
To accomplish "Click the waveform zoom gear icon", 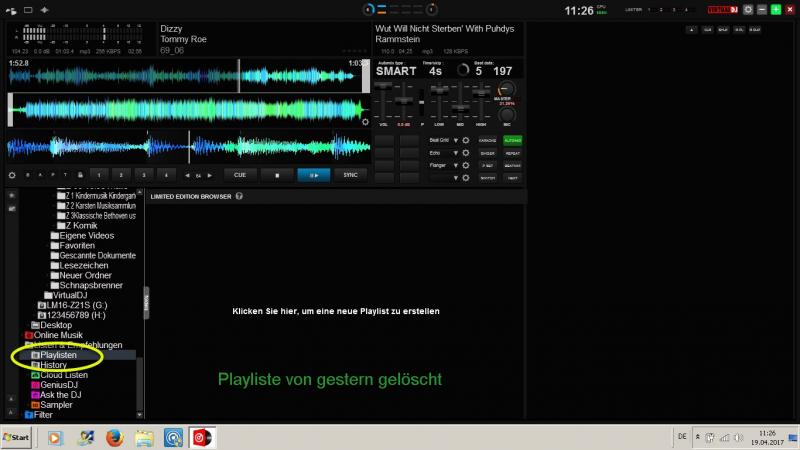I will (365, 122).
